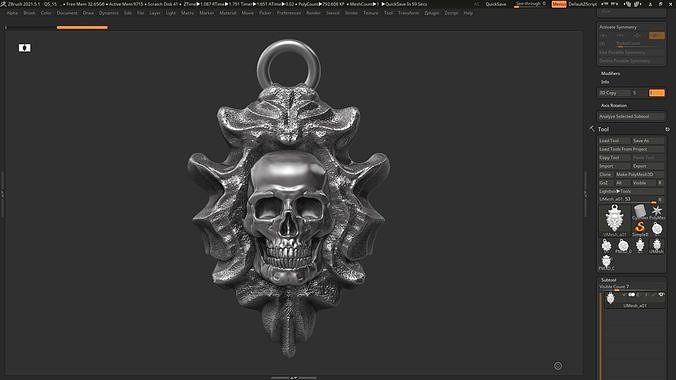676x380 pixels.
Task: Click the ZBrush logo icon
Action: [3, 4]
